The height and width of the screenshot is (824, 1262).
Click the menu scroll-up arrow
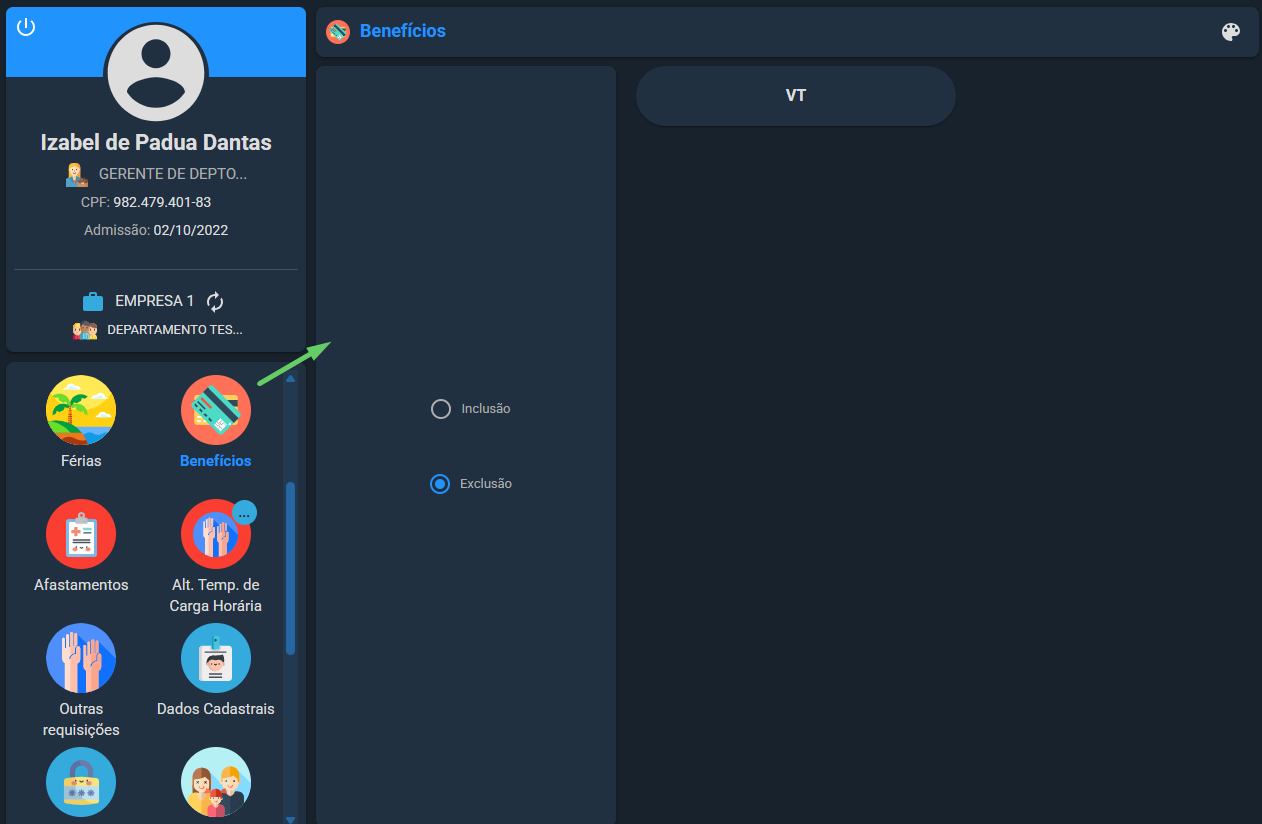pyautogui.click(x=290, y=379)
